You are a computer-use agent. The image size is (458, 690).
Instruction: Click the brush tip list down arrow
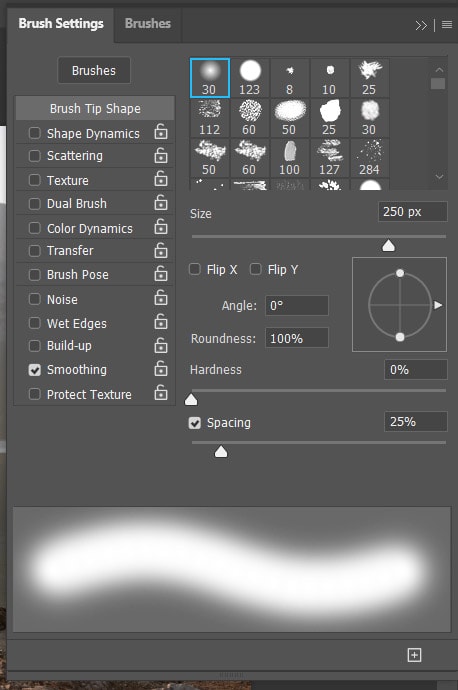click(439, 177)
